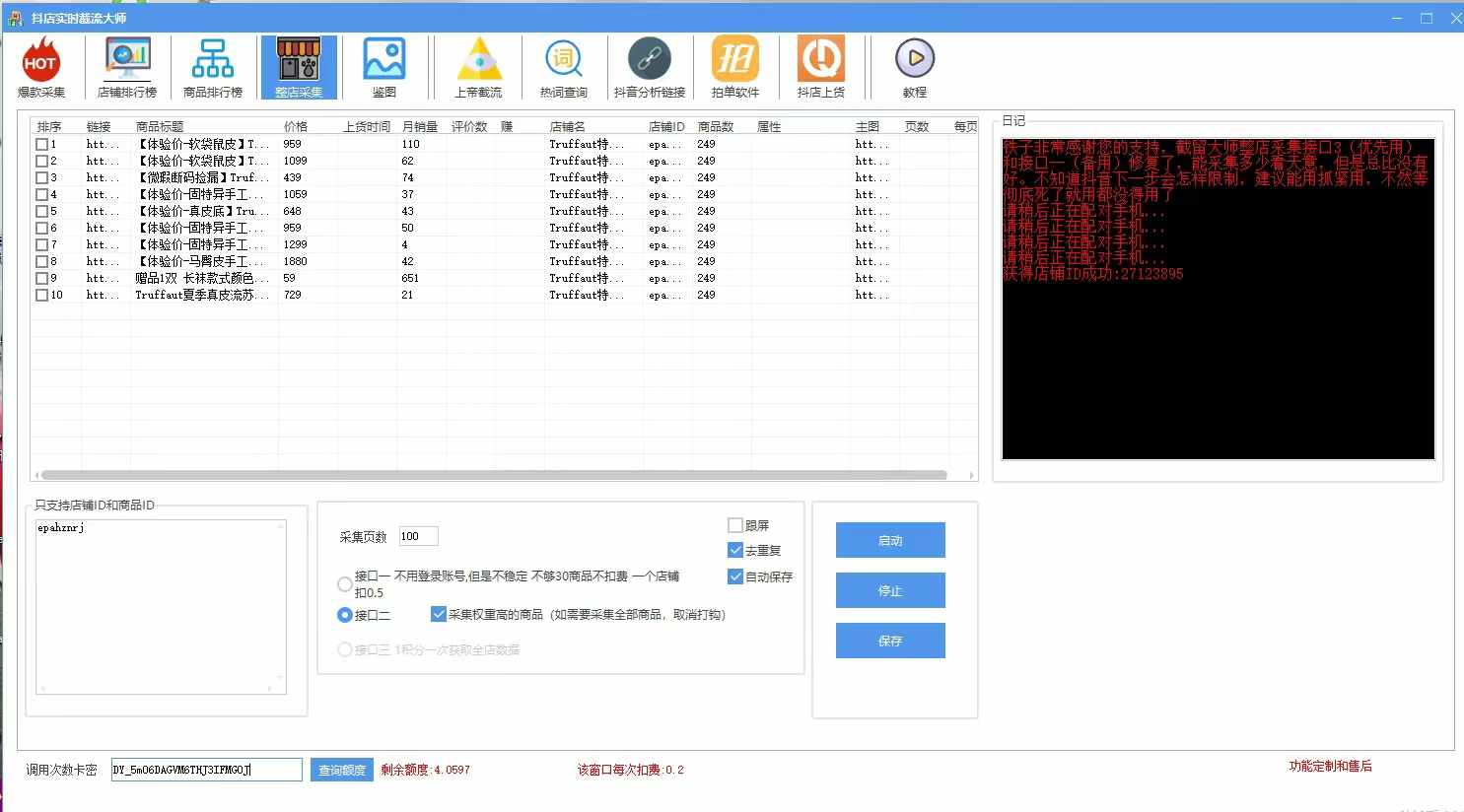Screen dimensions: 1464x812
Task: Click the 该窗口每次扣费:0.2 text
Action: (x=631, y=770)
